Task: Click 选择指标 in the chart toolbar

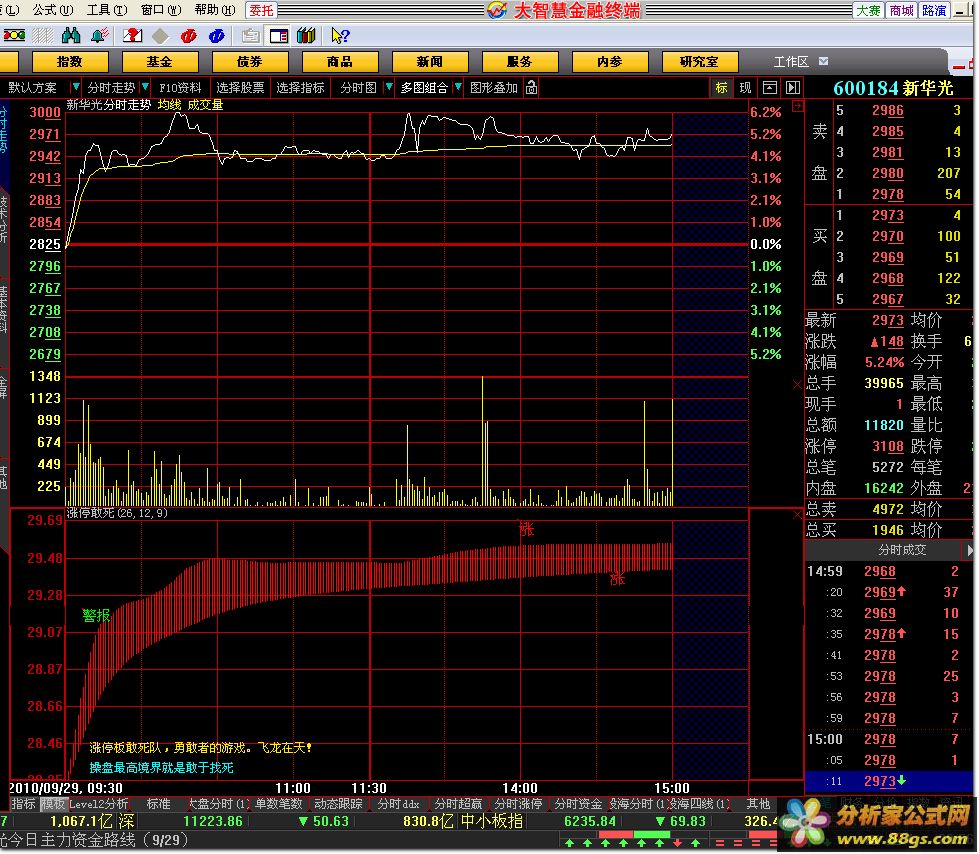Action: click(300, 88)
